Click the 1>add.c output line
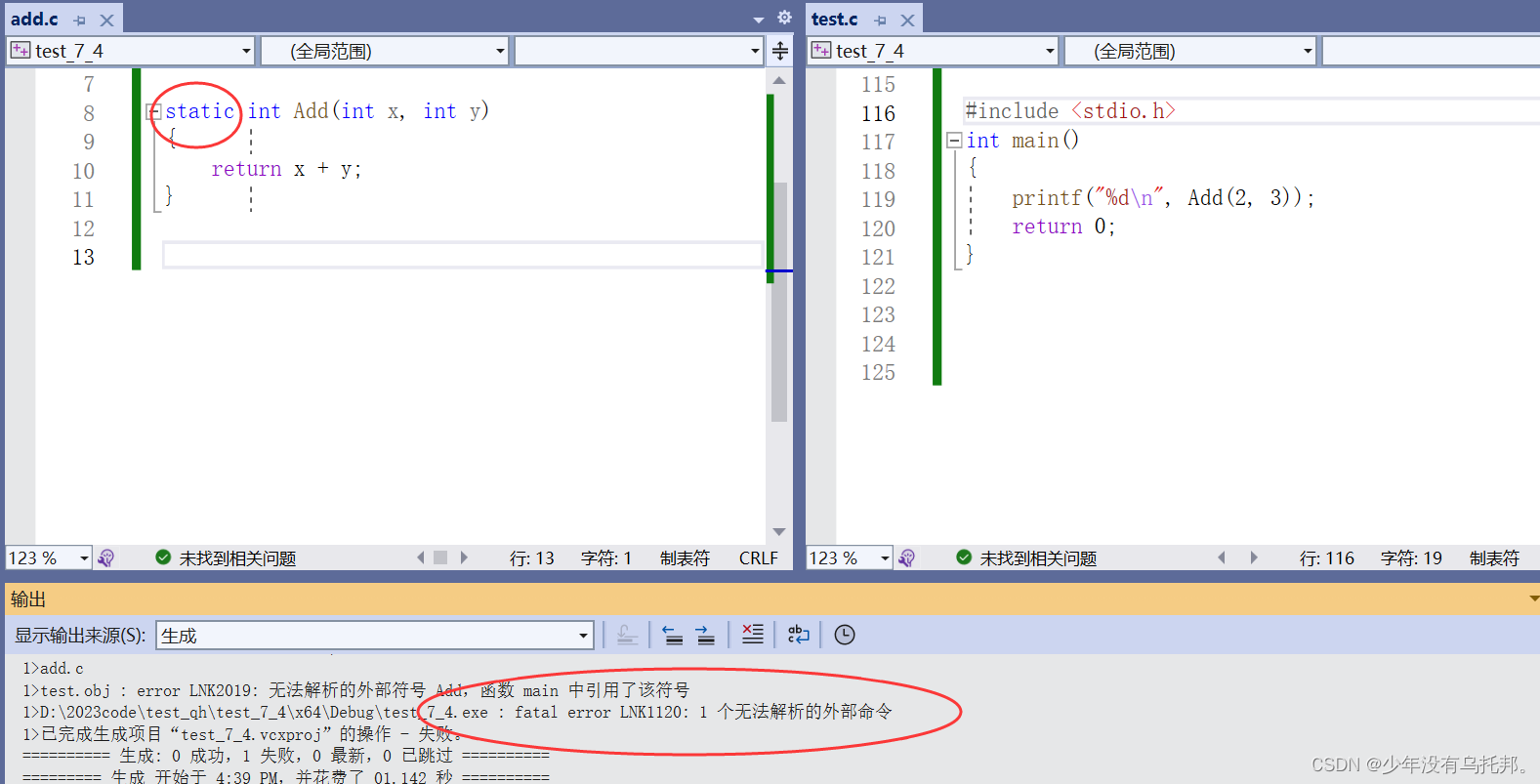 pos(53,669)
